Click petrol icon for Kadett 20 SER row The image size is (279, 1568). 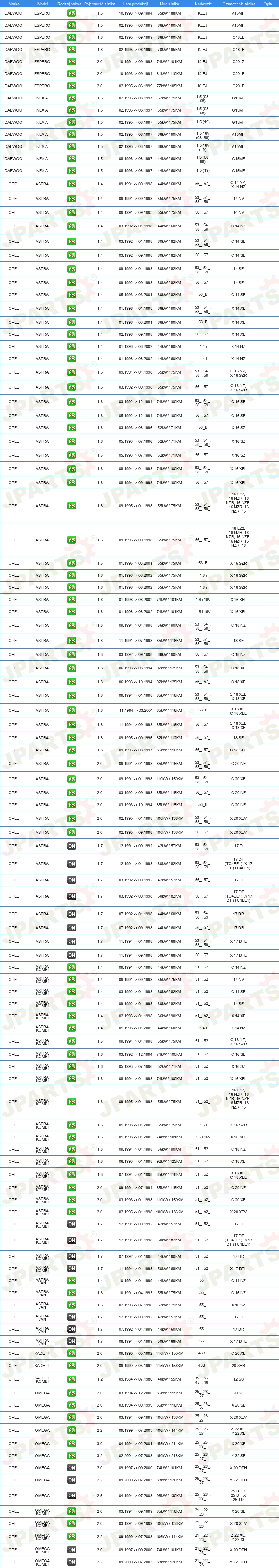point(71,1365)
